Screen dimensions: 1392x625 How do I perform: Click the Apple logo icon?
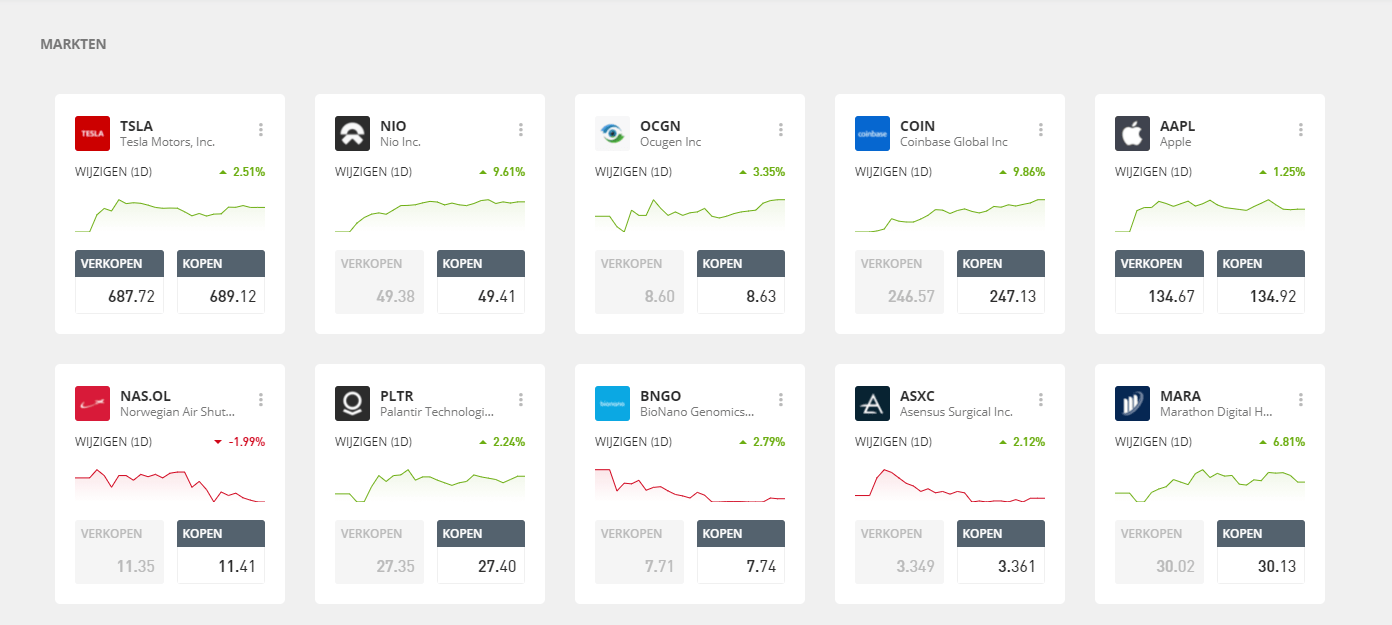(1133, 134)
